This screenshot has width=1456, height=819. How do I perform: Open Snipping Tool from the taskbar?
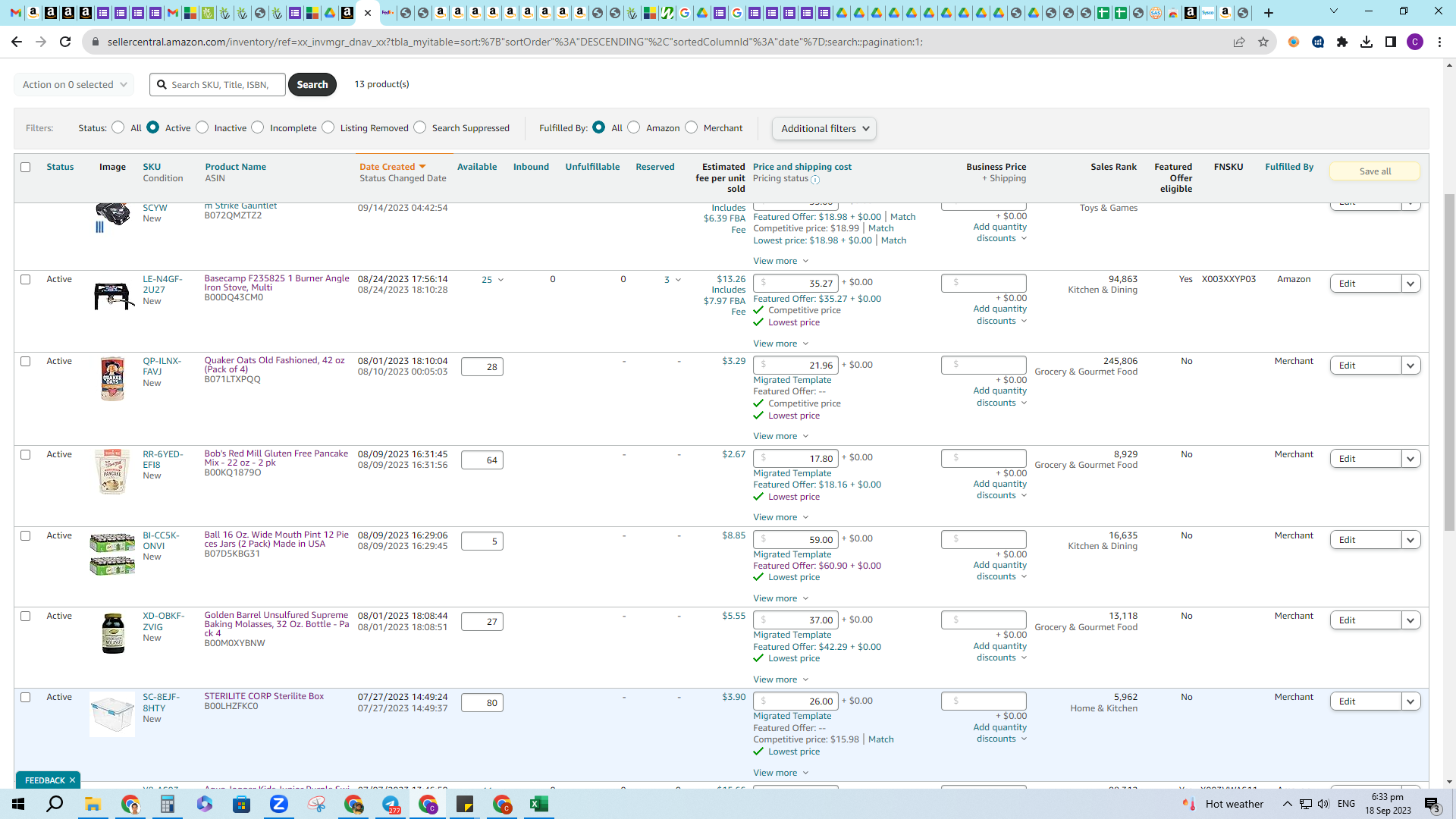click(x=316, y=804)
